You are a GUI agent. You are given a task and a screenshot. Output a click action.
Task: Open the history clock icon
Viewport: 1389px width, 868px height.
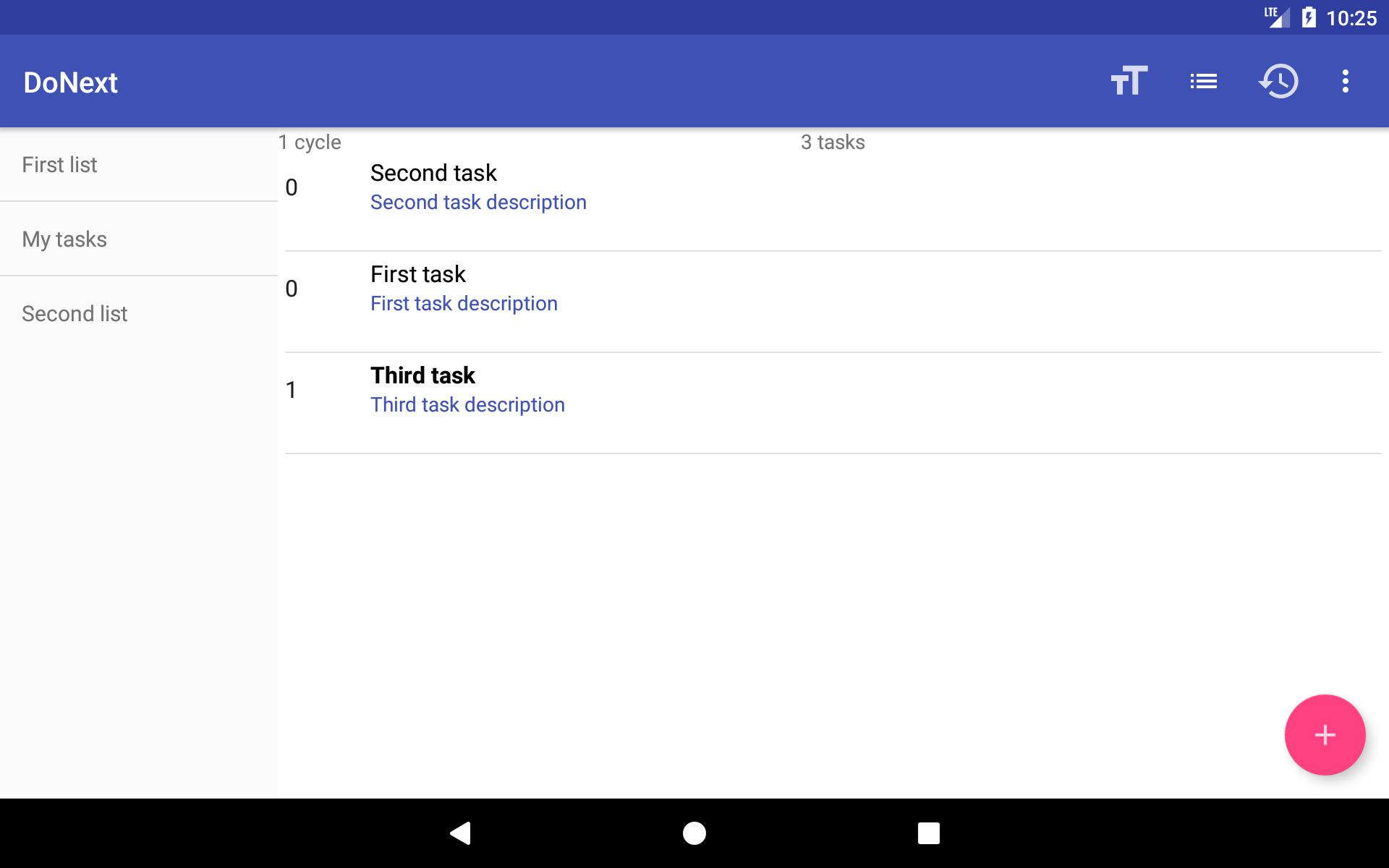click(1278, 81)
